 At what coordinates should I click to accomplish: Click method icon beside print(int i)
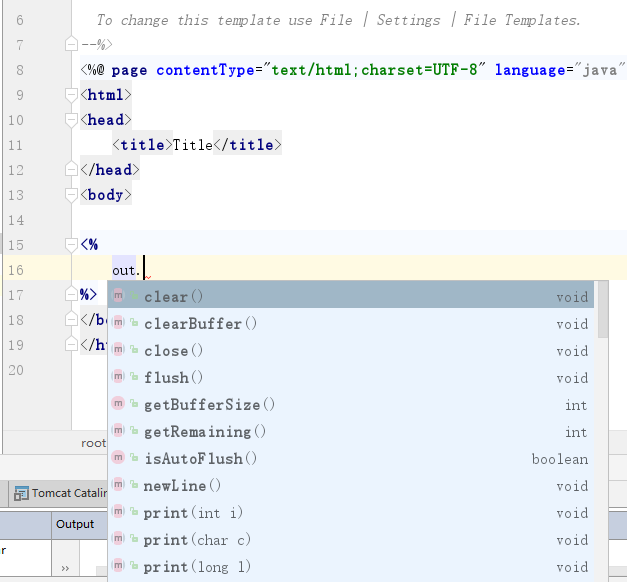coord(118,511)
